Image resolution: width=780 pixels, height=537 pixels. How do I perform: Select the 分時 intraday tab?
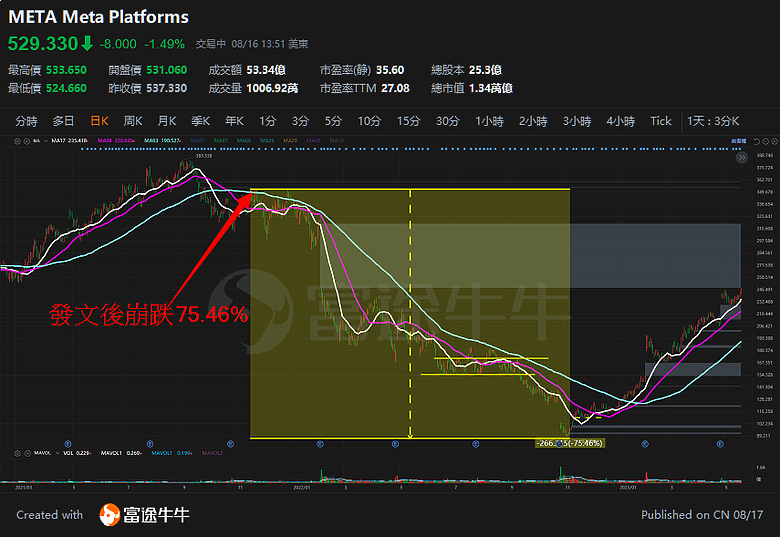pos(26,121)
